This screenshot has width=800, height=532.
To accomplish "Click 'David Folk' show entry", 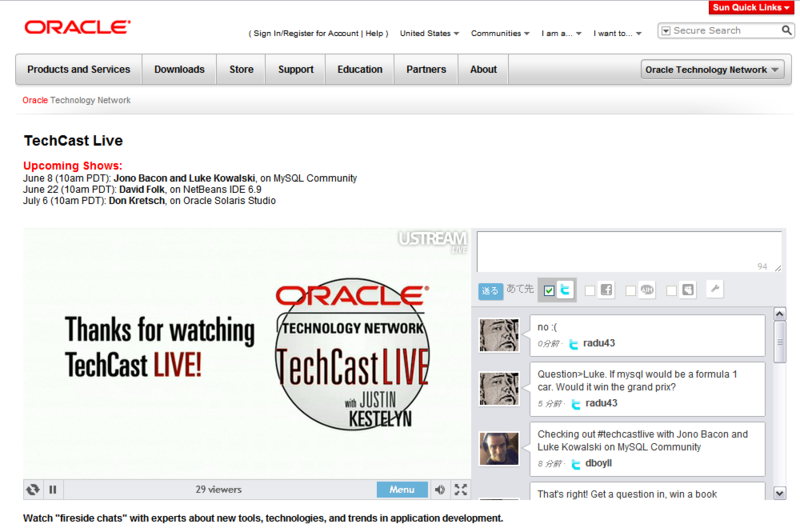I will [x=142, y=190].
